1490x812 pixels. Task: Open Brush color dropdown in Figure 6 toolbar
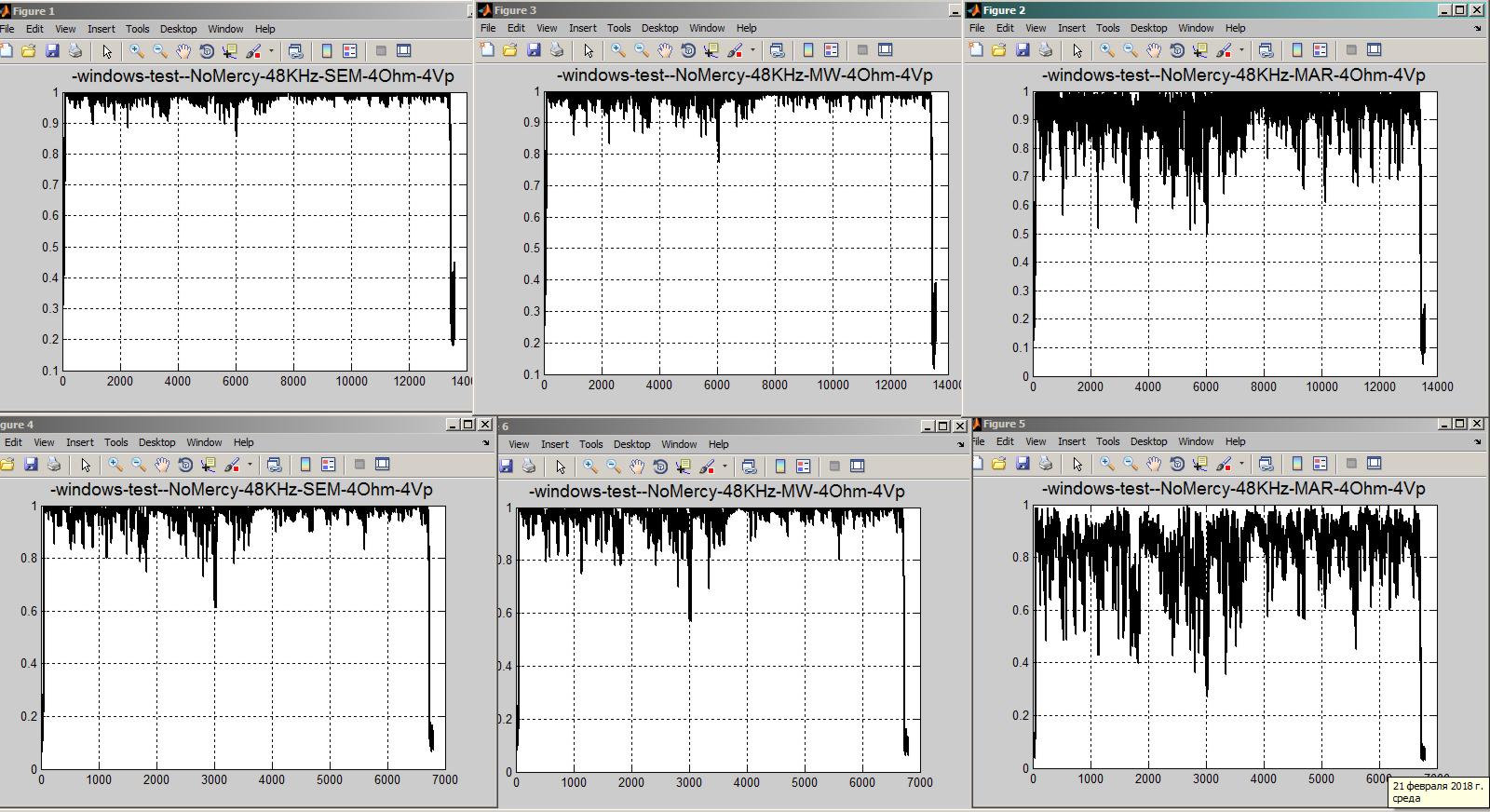coord(725,466)
